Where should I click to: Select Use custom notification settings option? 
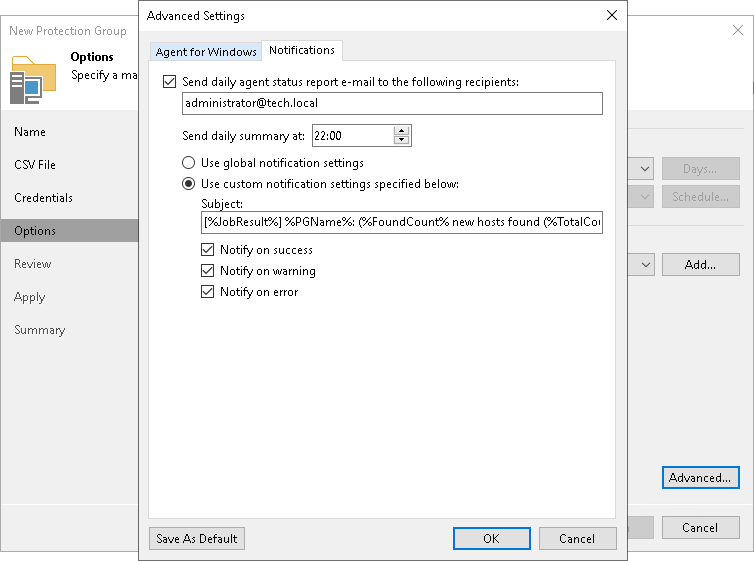click(x=188, y=184)
